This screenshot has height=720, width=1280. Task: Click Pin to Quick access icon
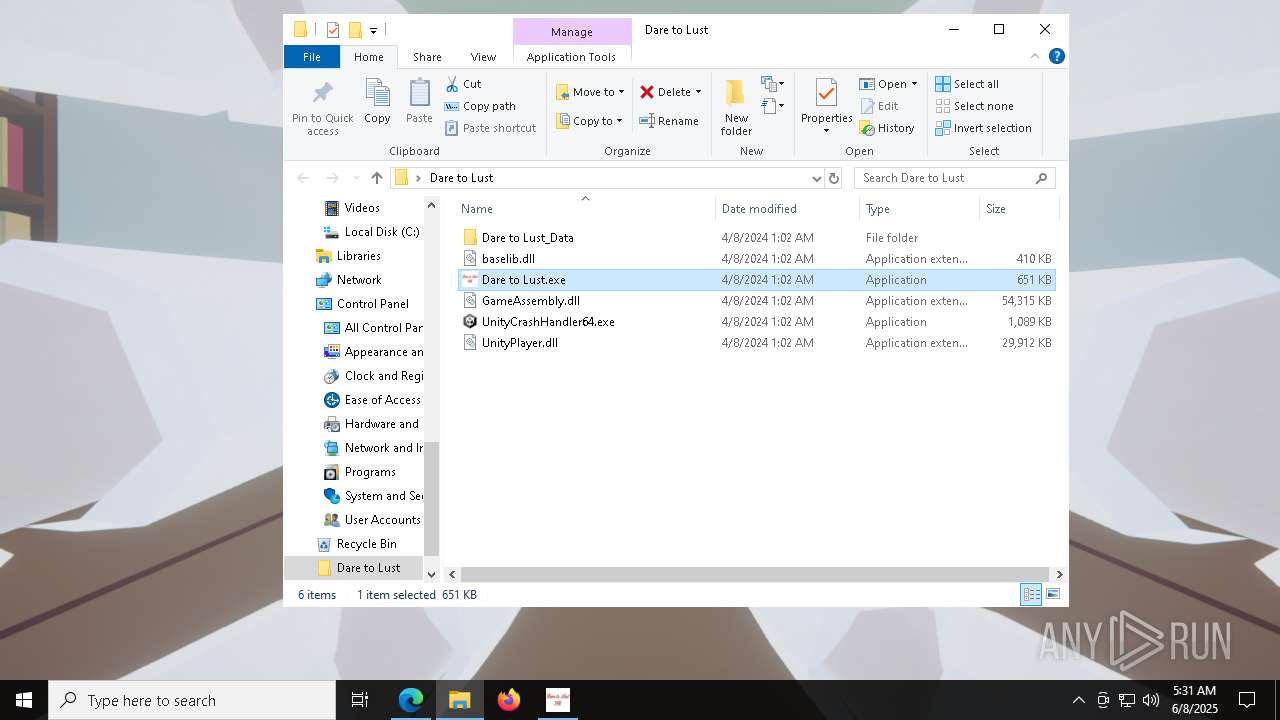(322, 94)
